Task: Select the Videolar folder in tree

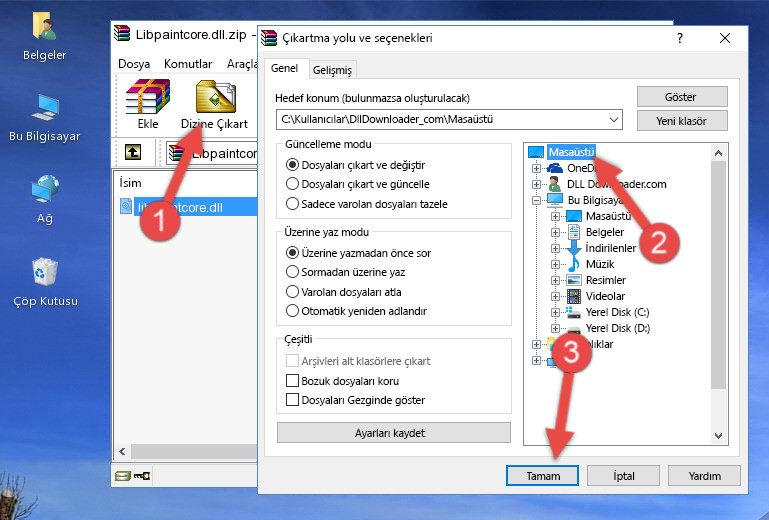Action: tap(605, 296)
